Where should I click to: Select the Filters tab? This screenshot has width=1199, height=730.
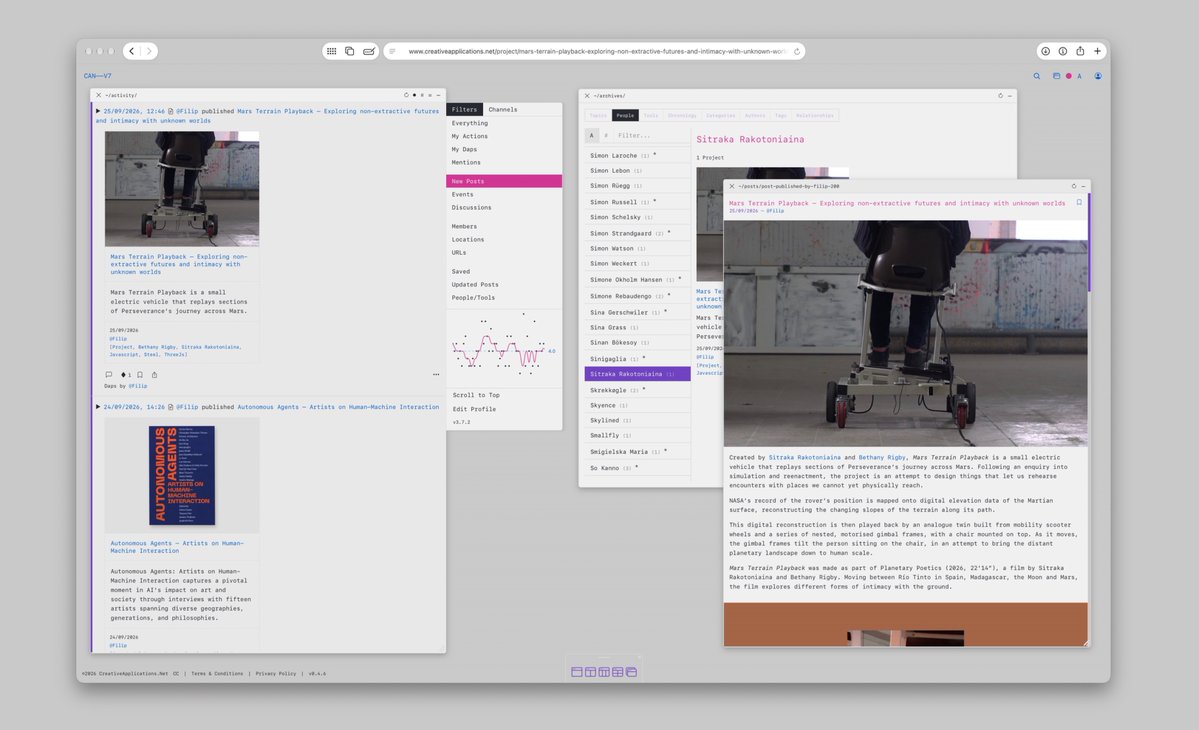pos(464,109)
